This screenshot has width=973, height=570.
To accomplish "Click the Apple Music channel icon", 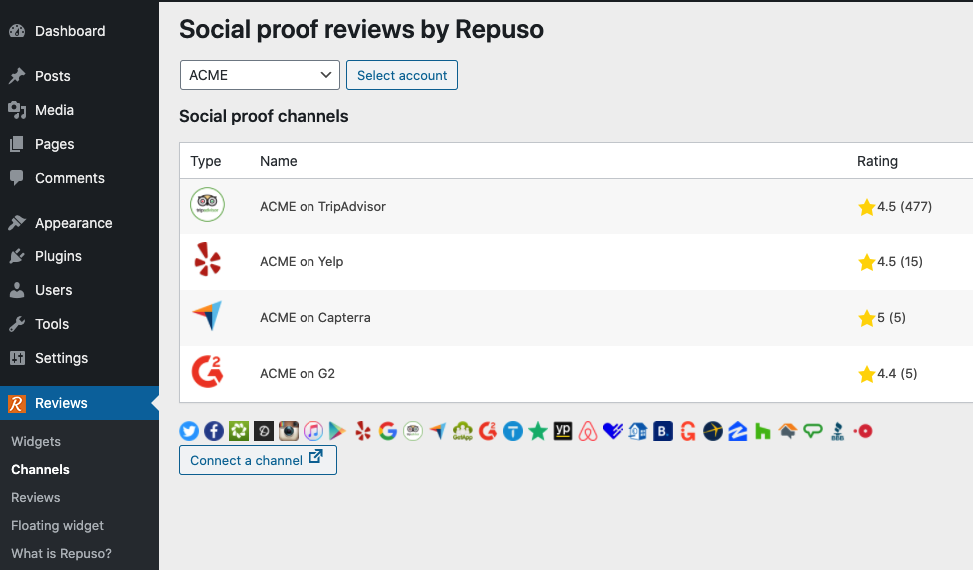I will pos(313,431).
